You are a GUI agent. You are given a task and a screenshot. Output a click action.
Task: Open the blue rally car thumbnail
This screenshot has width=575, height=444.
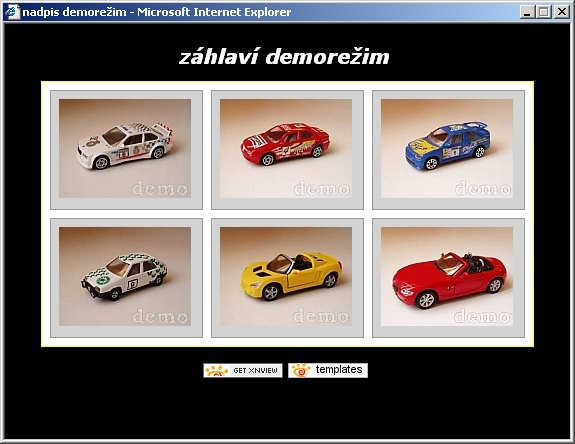pyautogui.click(x=447, y=148)
